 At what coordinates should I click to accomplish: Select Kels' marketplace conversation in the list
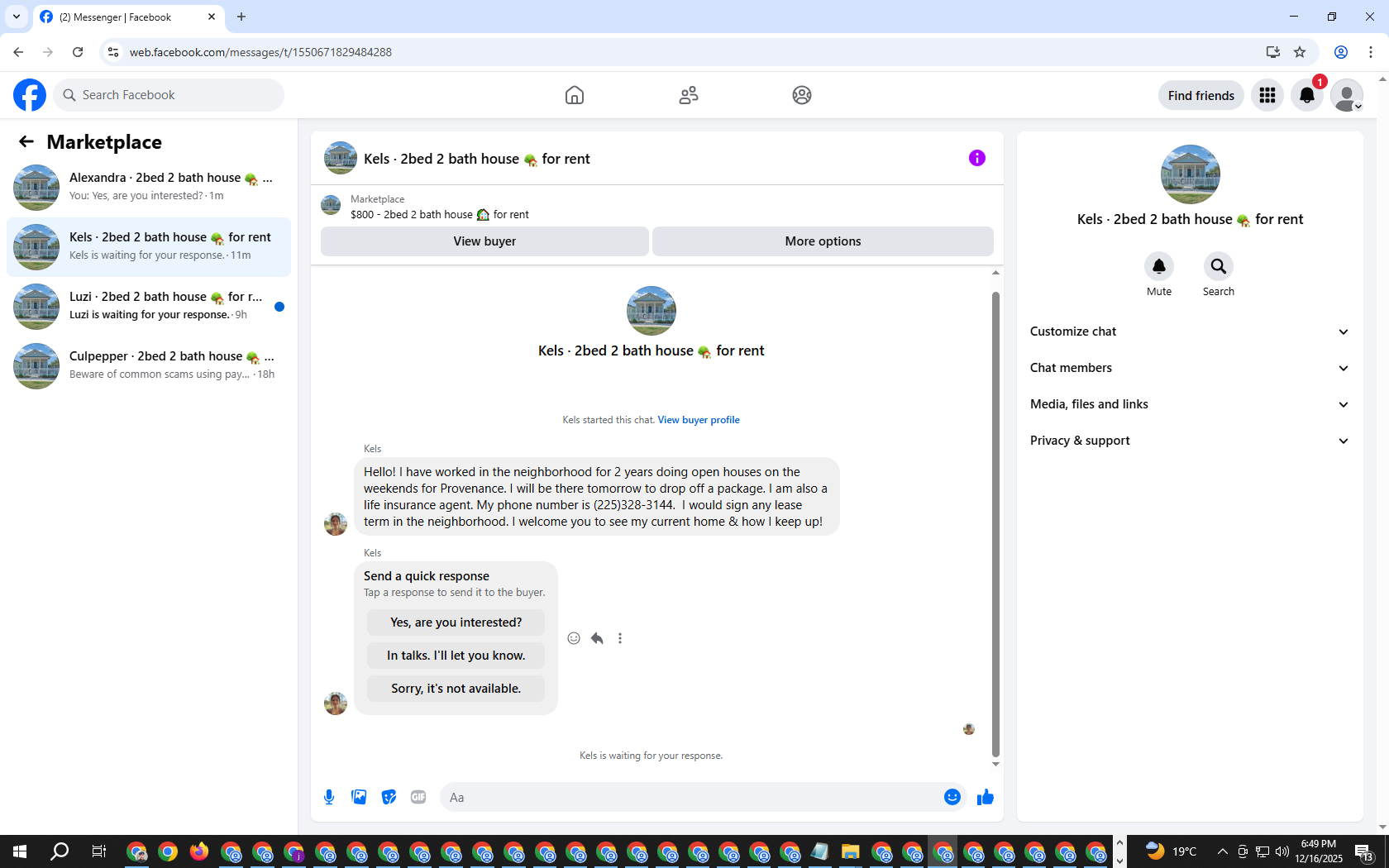(149, 247)
